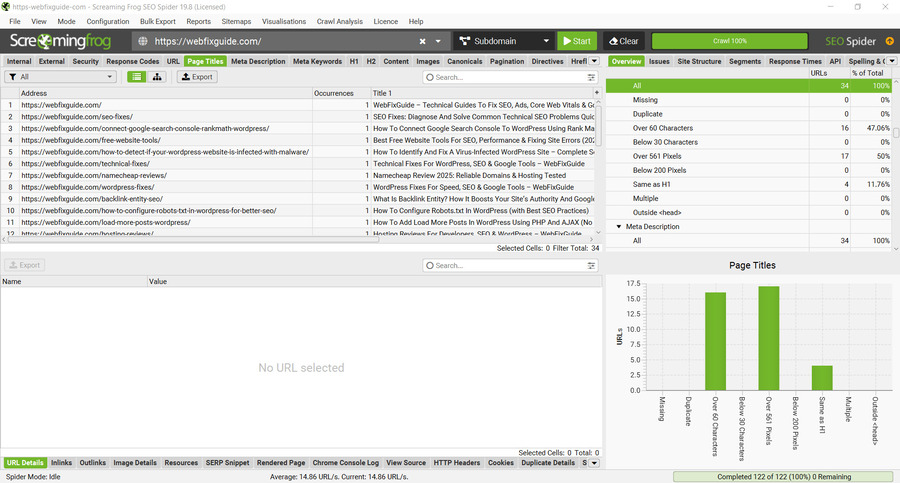Screen dimensions: 900x483
Task: Select the Over 60 Characters filter row
Action: 749,128
